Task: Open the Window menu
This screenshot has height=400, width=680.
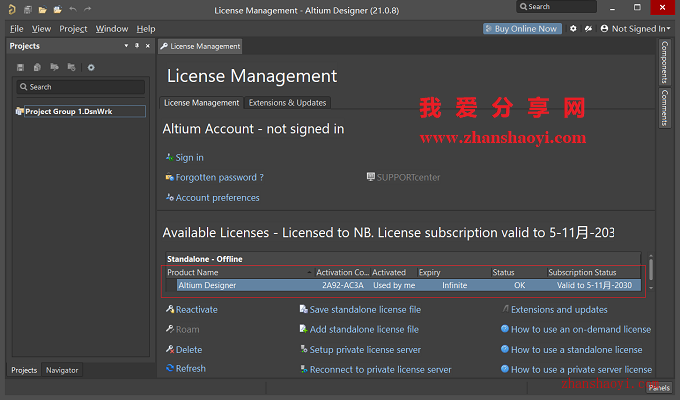Action: [112, 29]
